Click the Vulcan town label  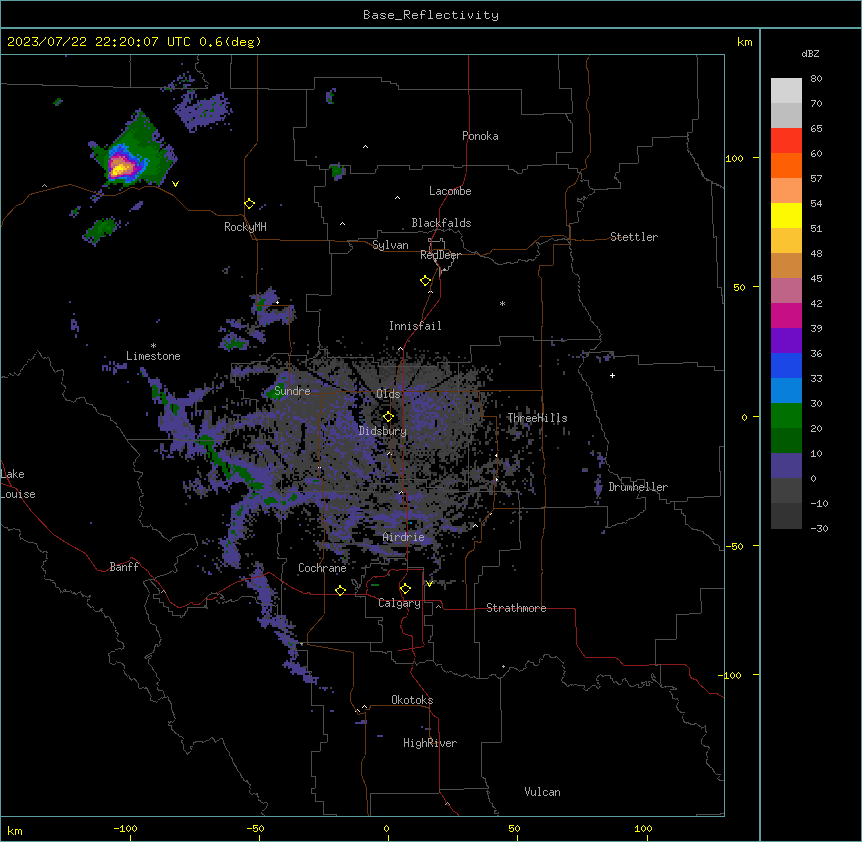[x=542, y=792]
